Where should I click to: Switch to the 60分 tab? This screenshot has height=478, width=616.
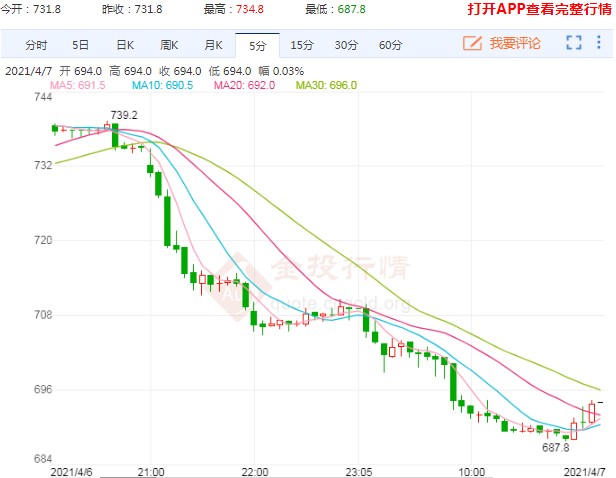(x=390, y=45)
